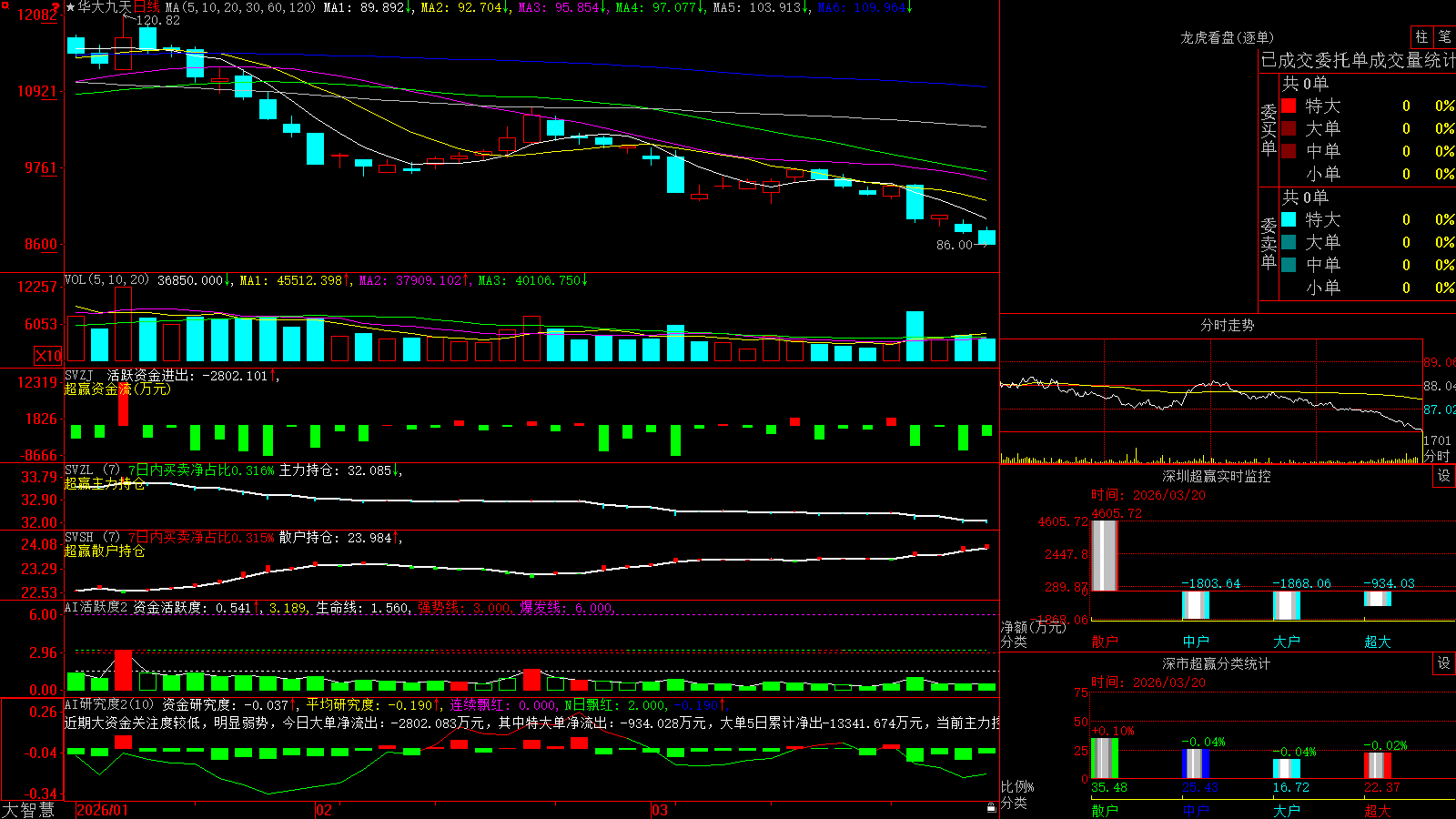
Task: Click the red 特大 swatch under 委买单
Action: click(x=1289, y=106)
